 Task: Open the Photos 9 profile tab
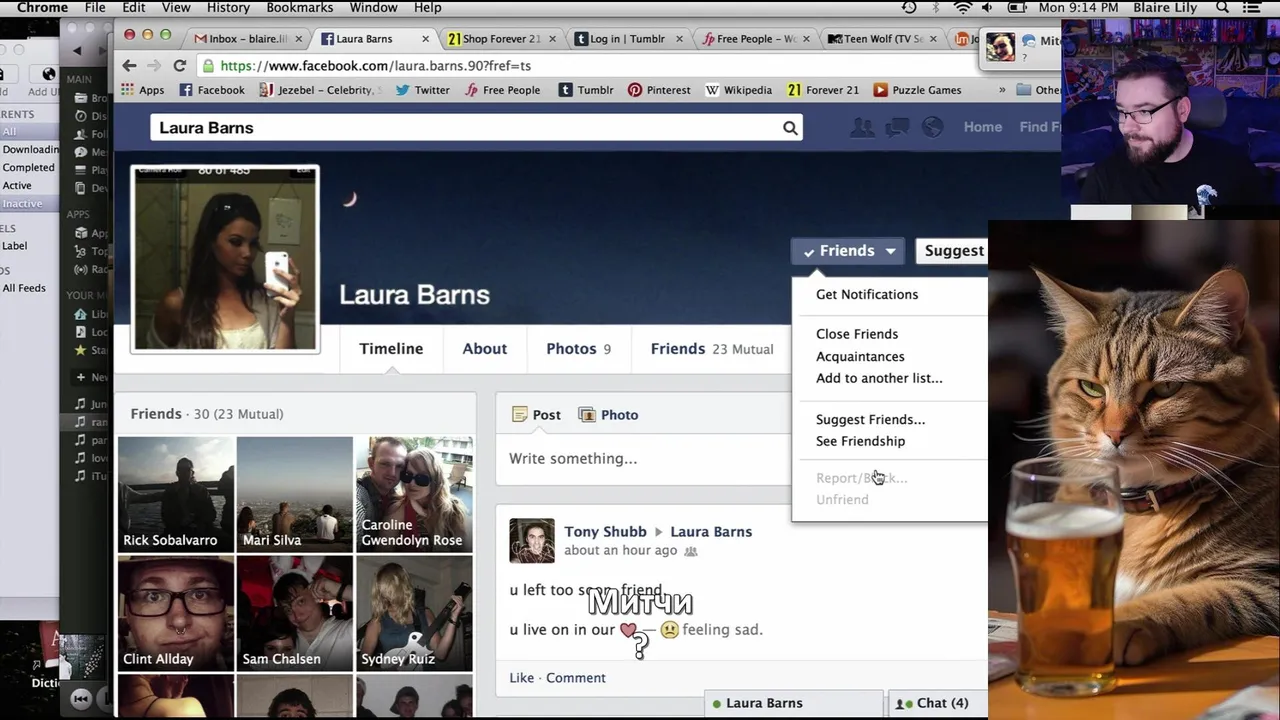578,349
